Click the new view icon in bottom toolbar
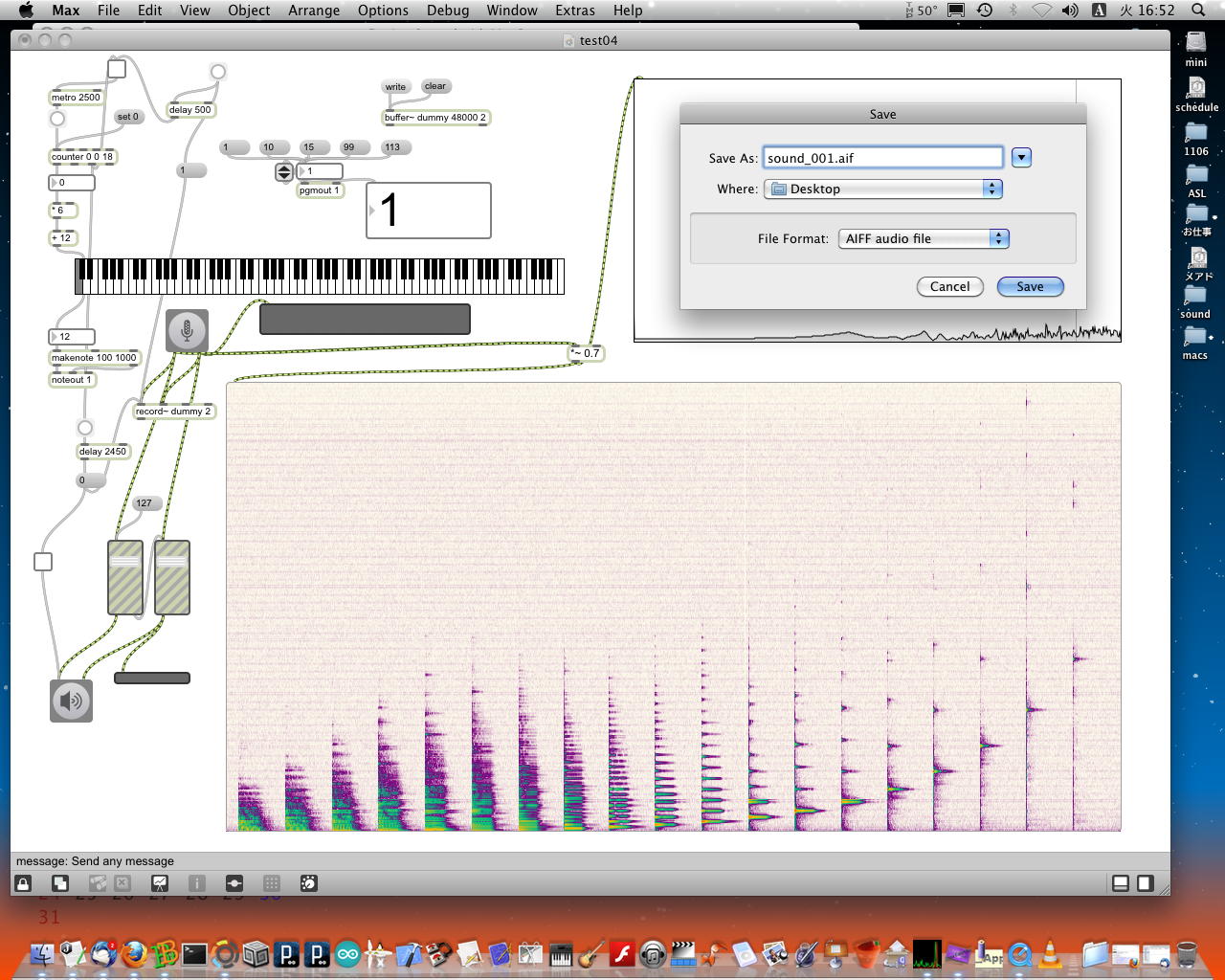Viewport: 1225px width, 980px height. coord(60,883)
